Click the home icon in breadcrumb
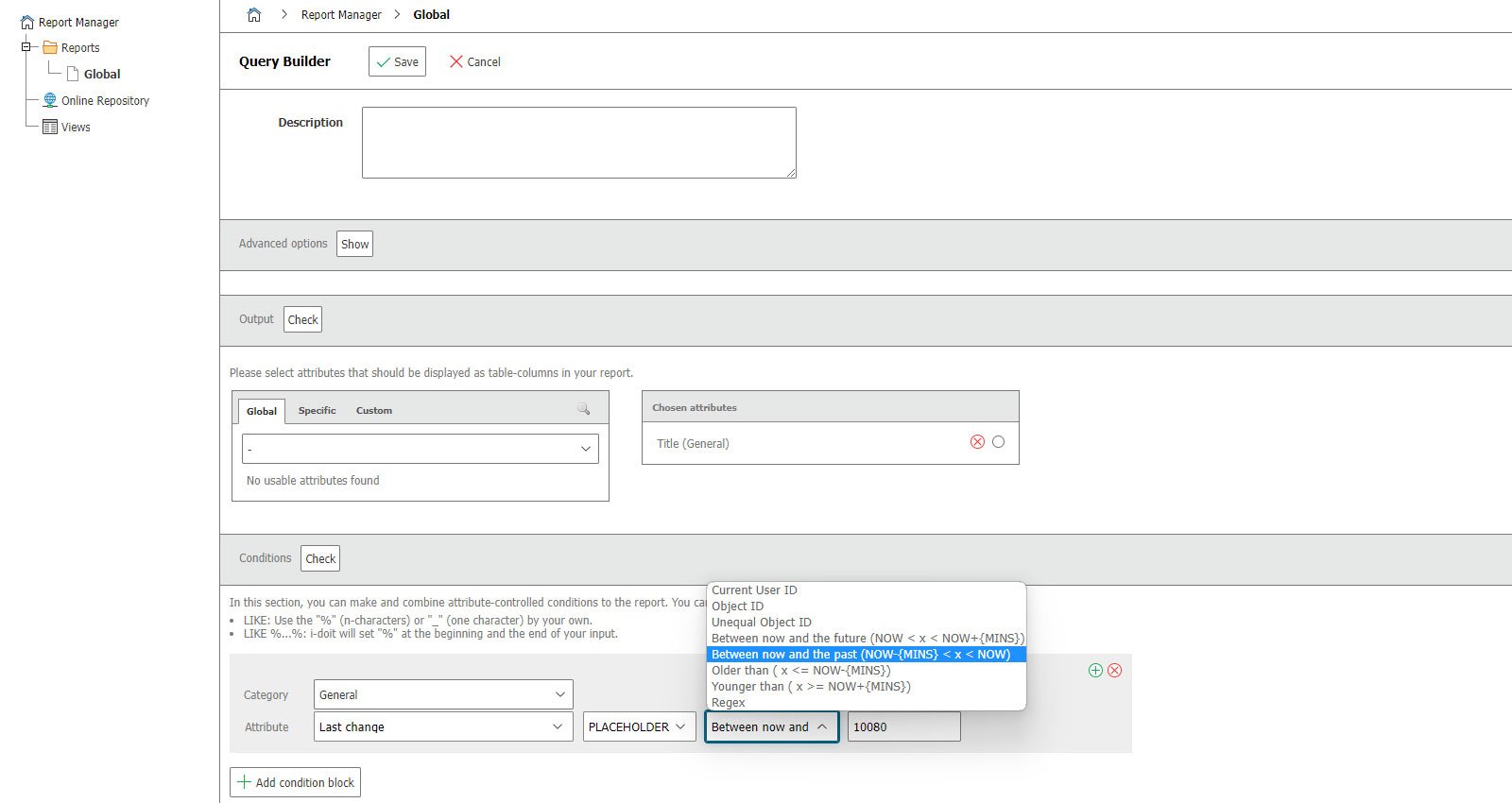Screen dimensions: 1512x803 (253, 15)
